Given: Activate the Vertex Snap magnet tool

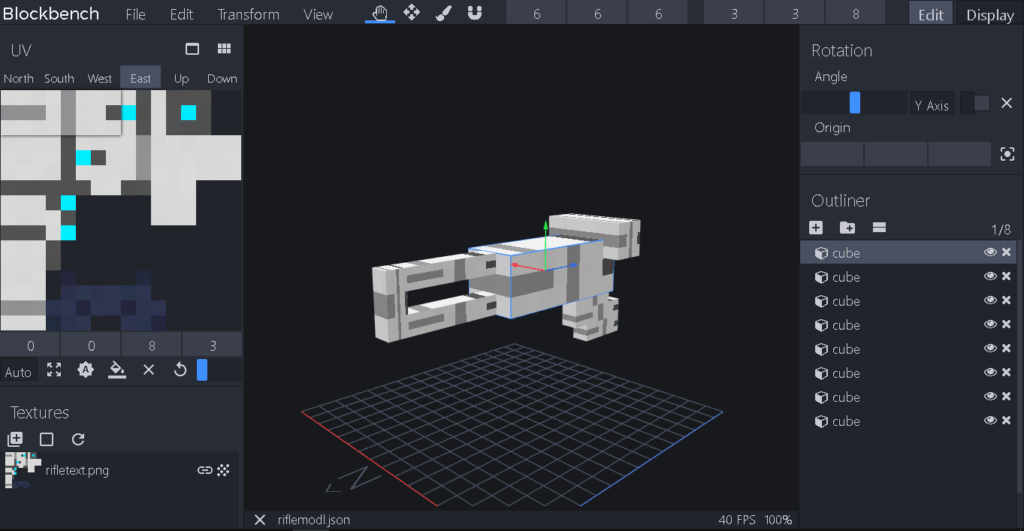Looking at the screenshot, I should (x=475, y=13).
